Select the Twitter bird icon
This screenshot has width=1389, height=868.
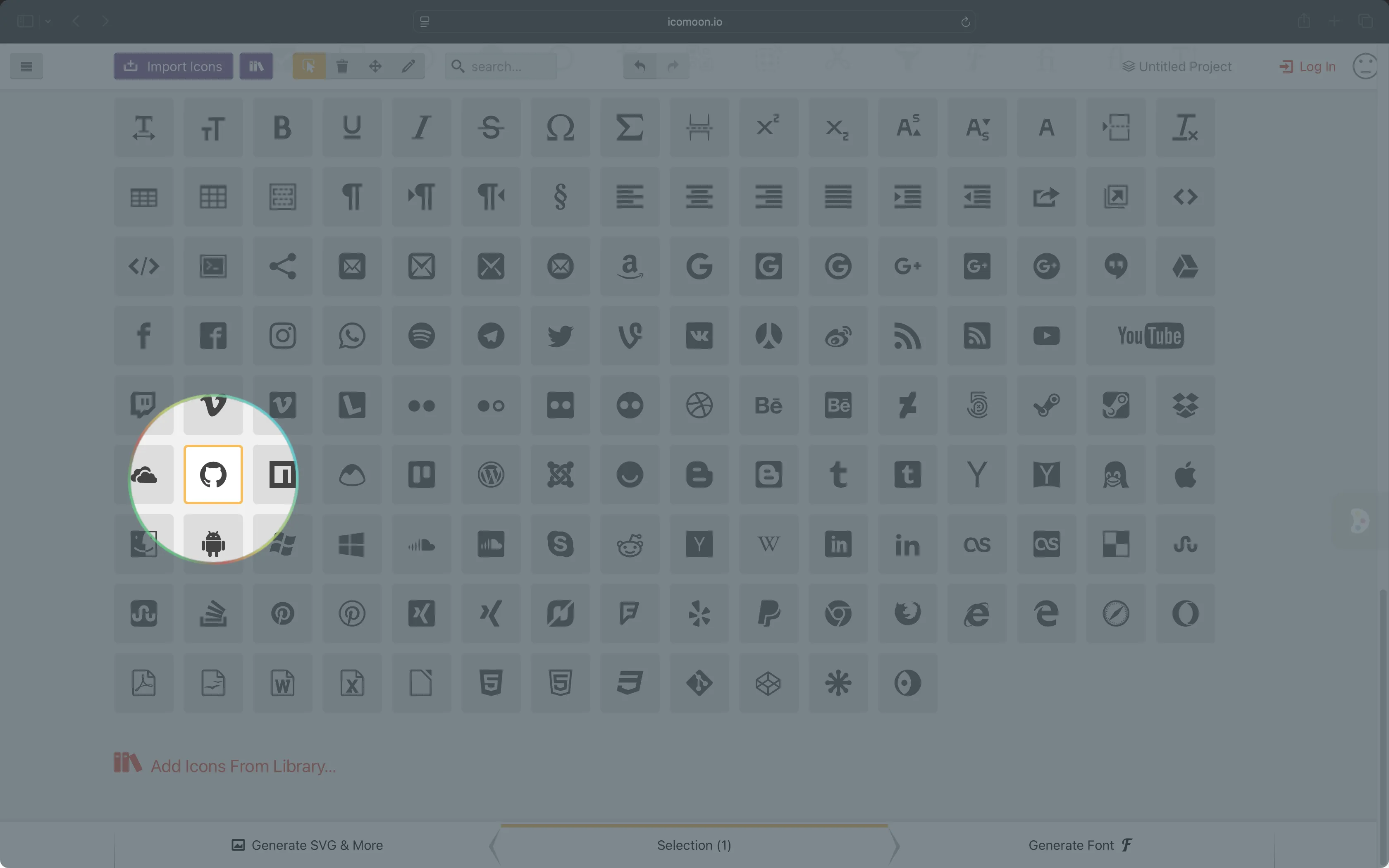pos(560,335)
